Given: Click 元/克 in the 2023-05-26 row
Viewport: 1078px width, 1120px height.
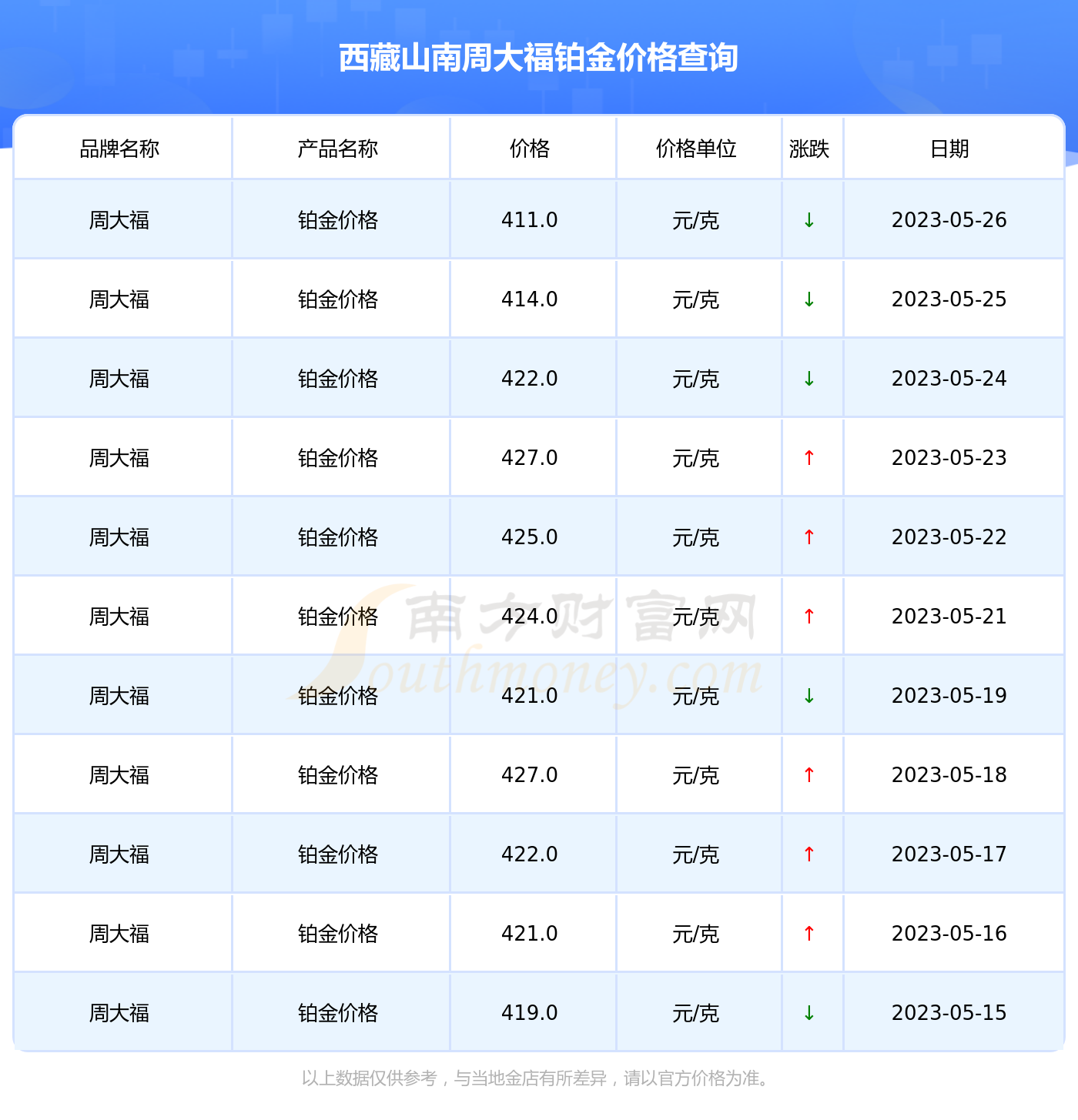Looking at the screenshot, I should [696, 220].
